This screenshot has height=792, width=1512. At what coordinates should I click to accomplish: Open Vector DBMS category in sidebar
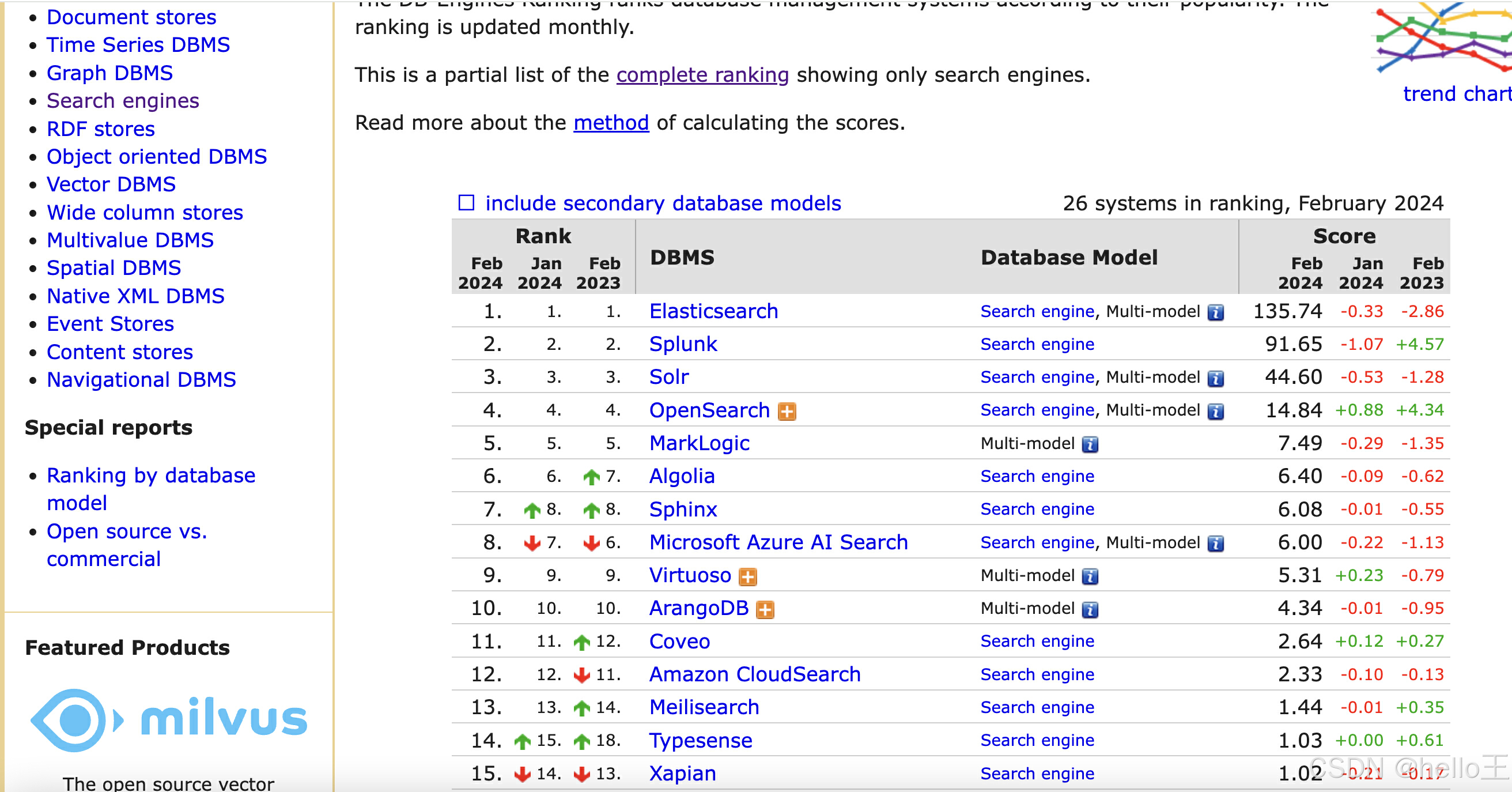tap(111, 184)
